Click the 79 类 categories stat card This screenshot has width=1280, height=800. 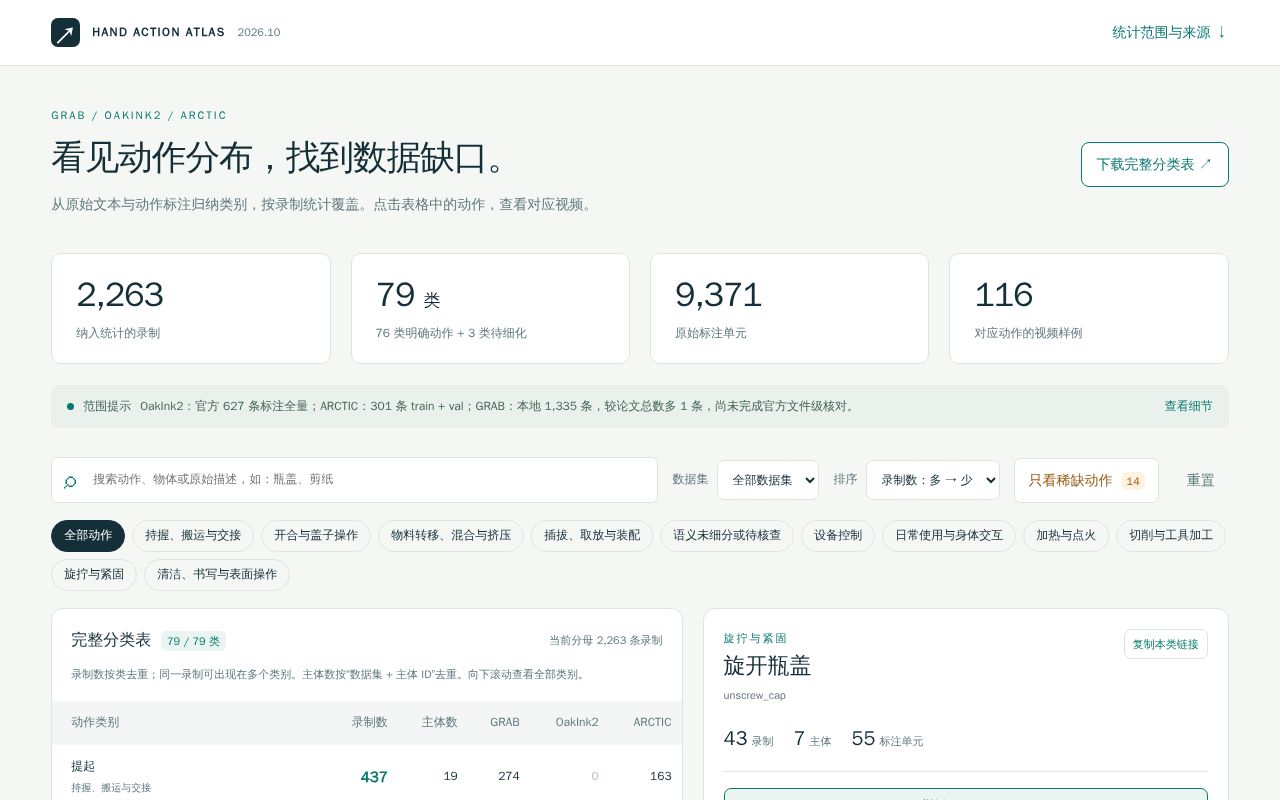coord(490,308)
